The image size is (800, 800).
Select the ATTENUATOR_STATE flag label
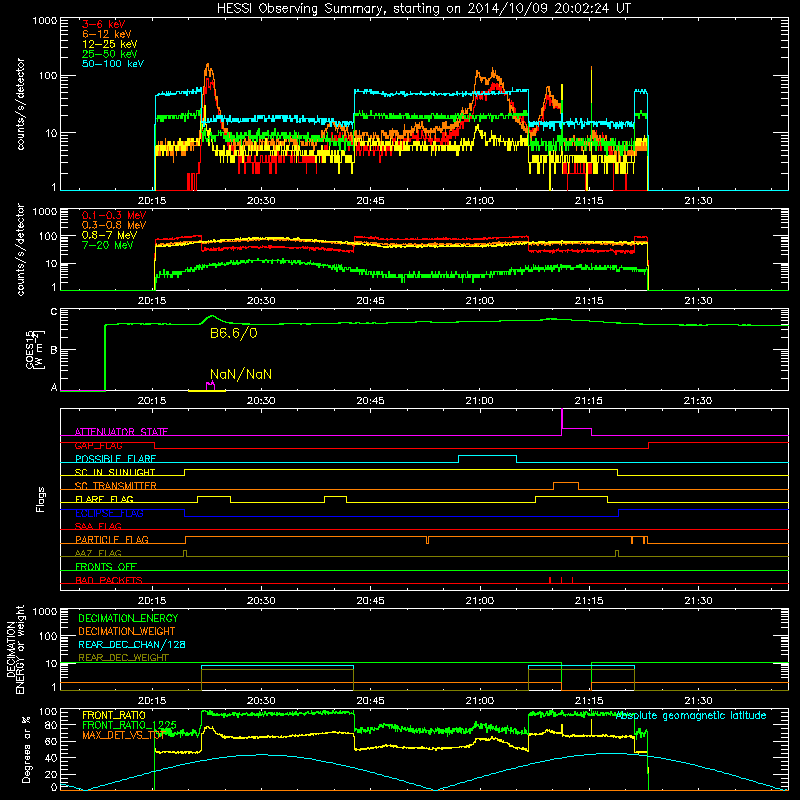121,432
